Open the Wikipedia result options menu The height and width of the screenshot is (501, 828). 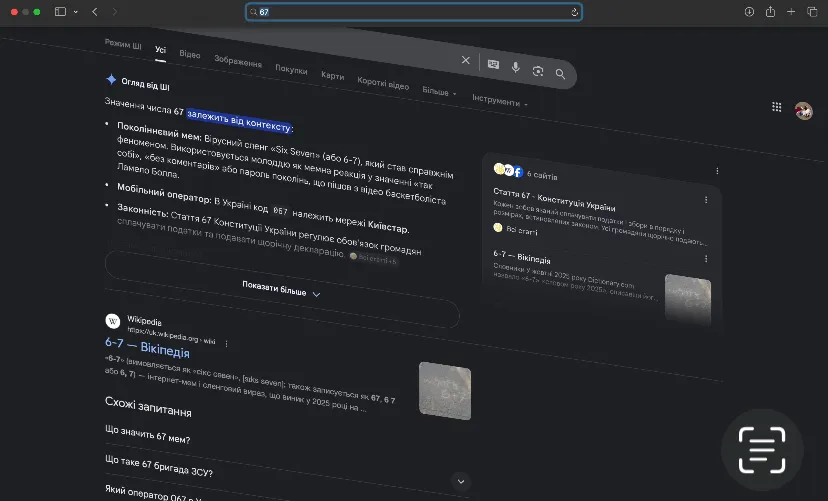click(x=226, y=344)
